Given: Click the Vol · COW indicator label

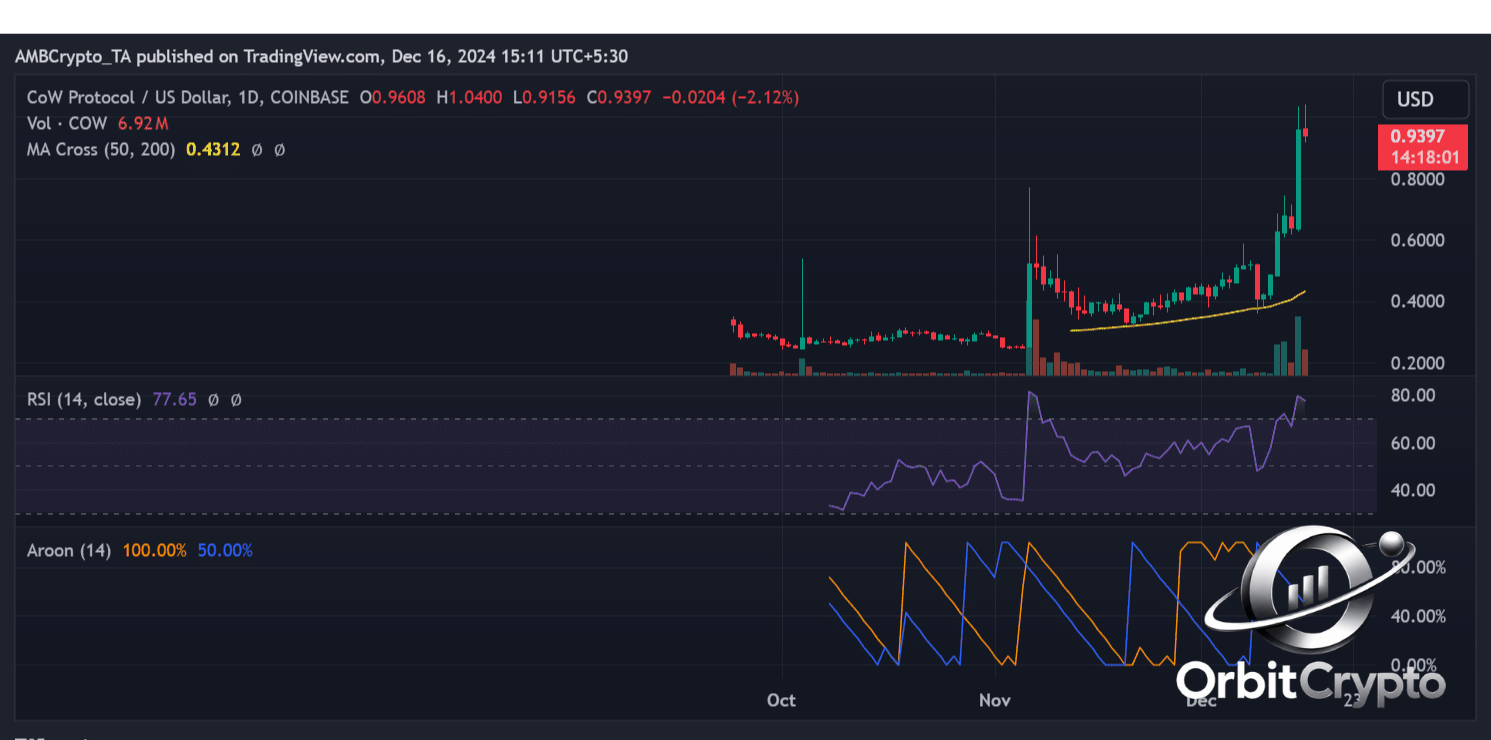Looking at the screenshot, I should pos(68,123).
